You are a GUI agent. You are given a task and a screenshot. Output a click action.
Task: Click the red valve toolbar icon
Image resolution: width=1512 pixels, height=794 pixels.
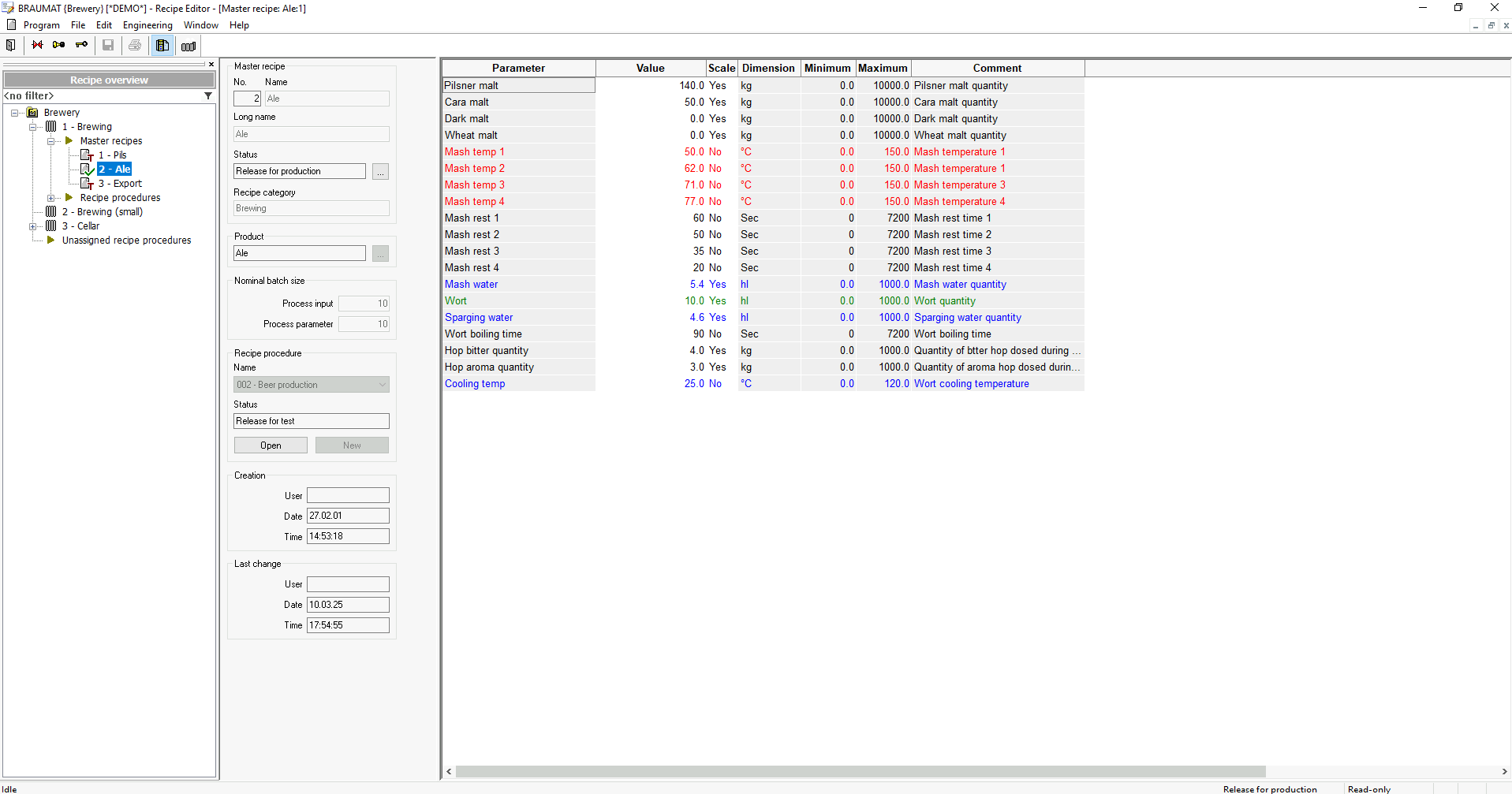(x=37, y=46)
